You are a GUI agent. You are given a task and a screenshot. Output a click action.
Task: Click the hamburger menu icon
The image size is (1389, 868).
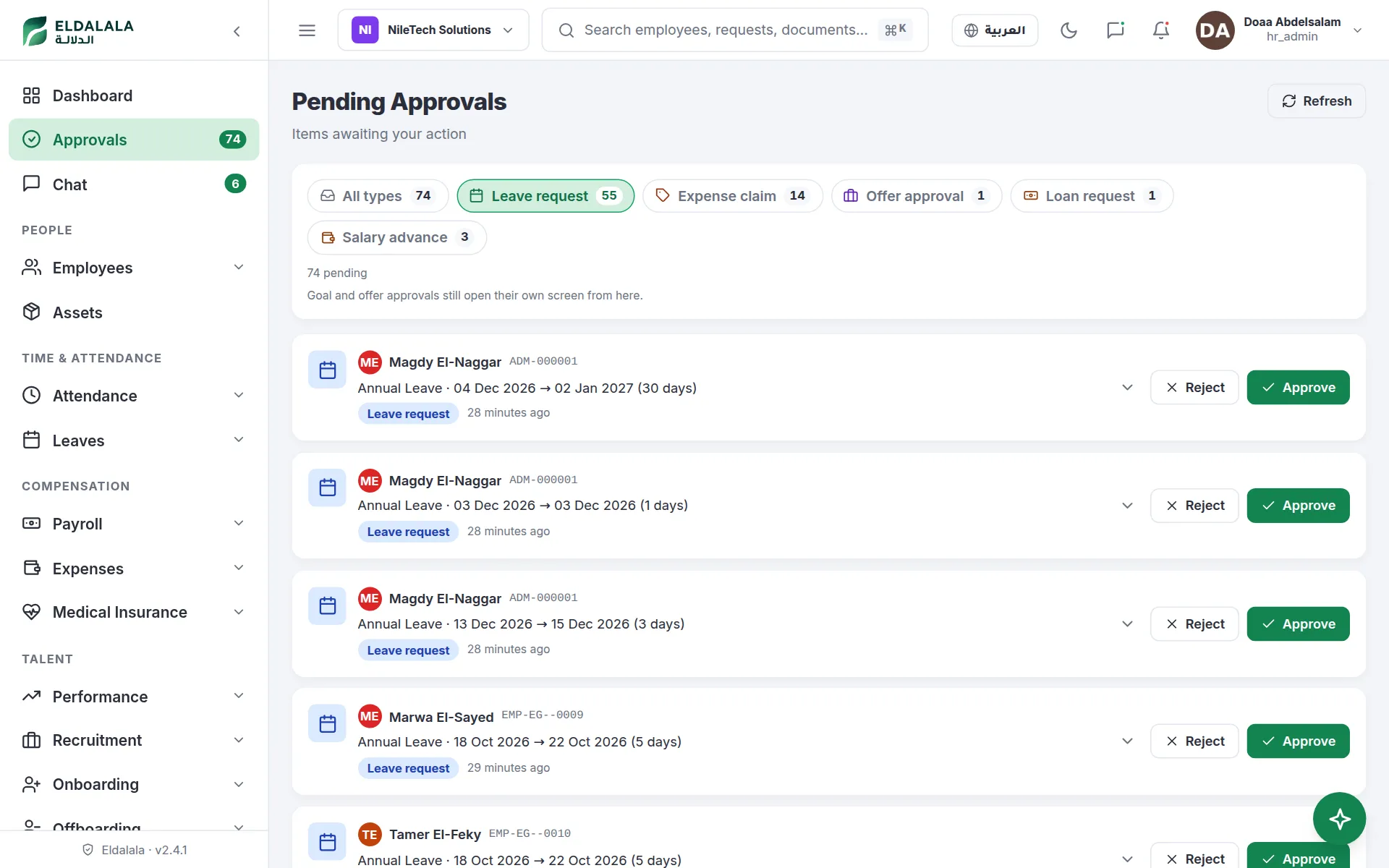(x=307, y=30)
